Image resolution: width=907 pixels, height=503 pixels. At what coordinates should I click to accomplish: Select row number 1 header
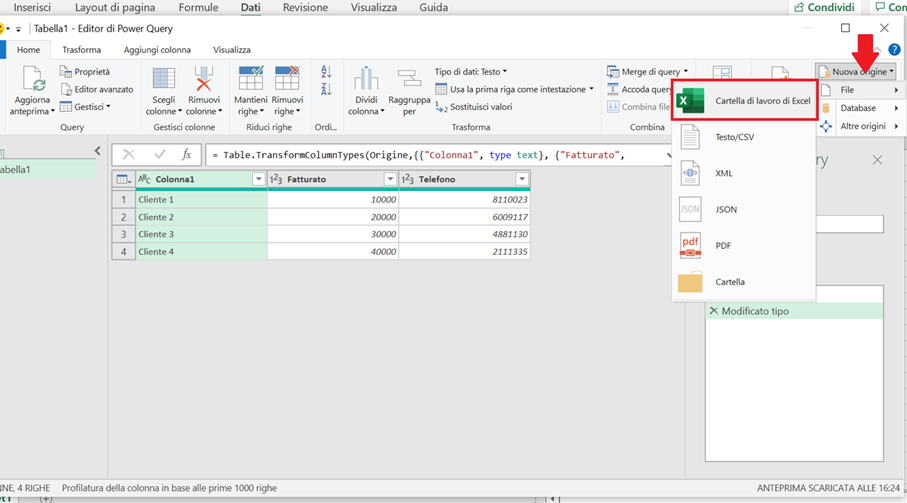click(x=124, y=199)
